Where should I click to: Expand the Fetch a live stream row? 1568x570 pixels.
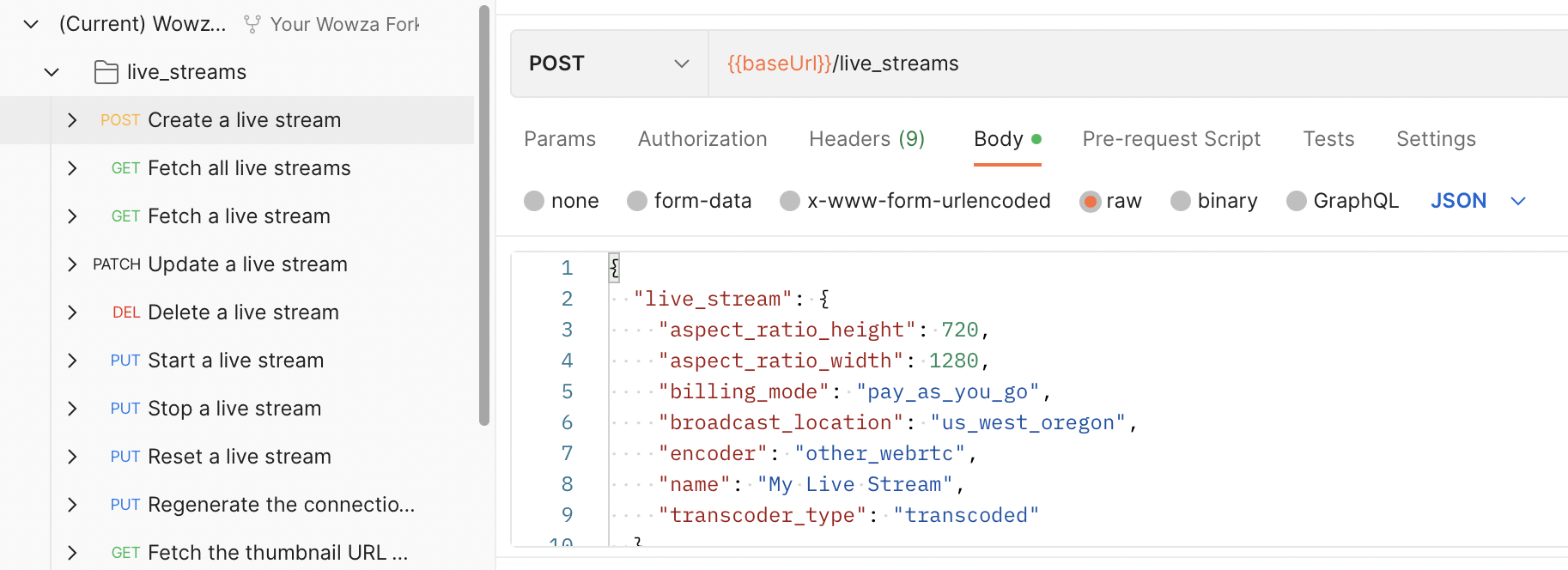(72, 216)
